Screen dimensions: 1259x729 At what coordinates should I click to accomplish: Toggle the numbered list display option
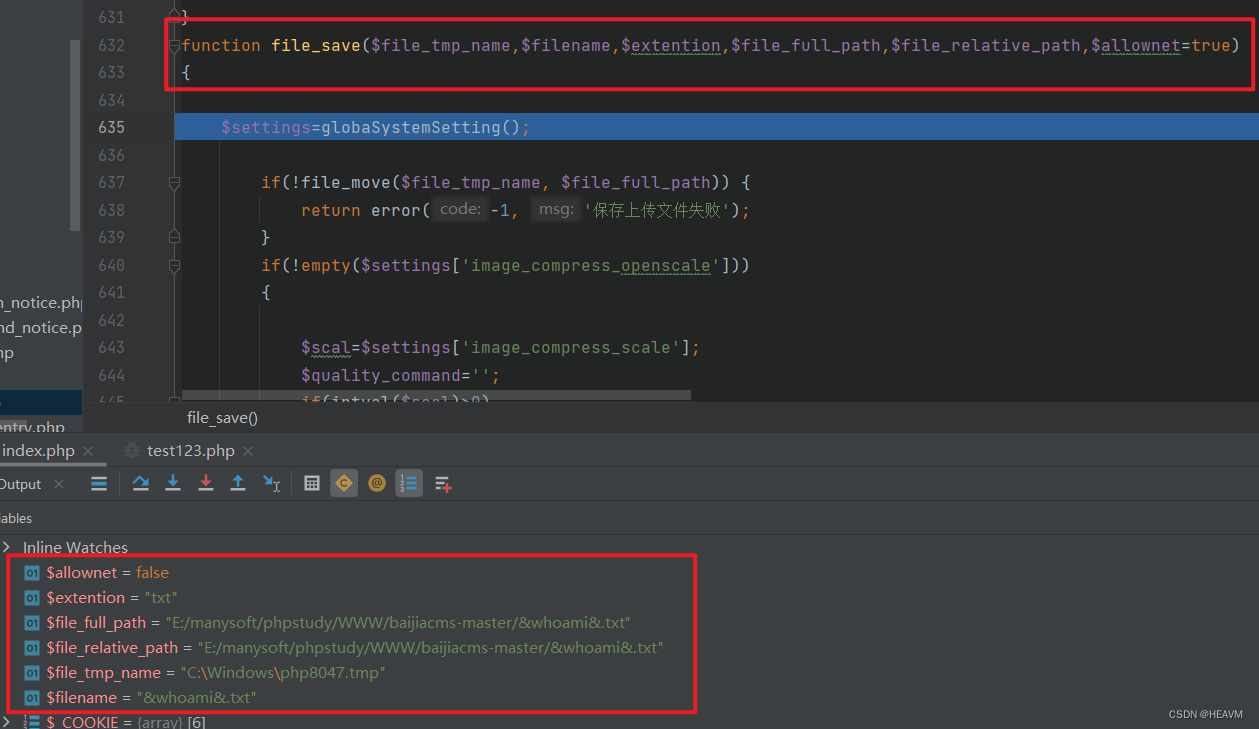408,483
